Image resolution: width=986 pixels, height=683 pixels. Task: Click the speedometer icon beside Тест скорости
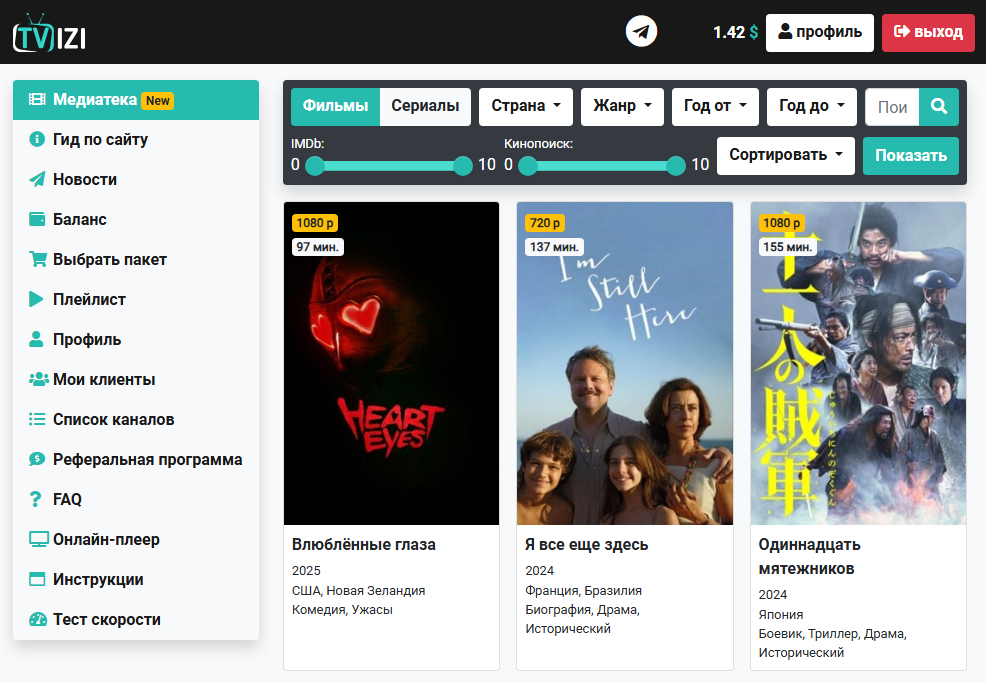click(38, 619)
